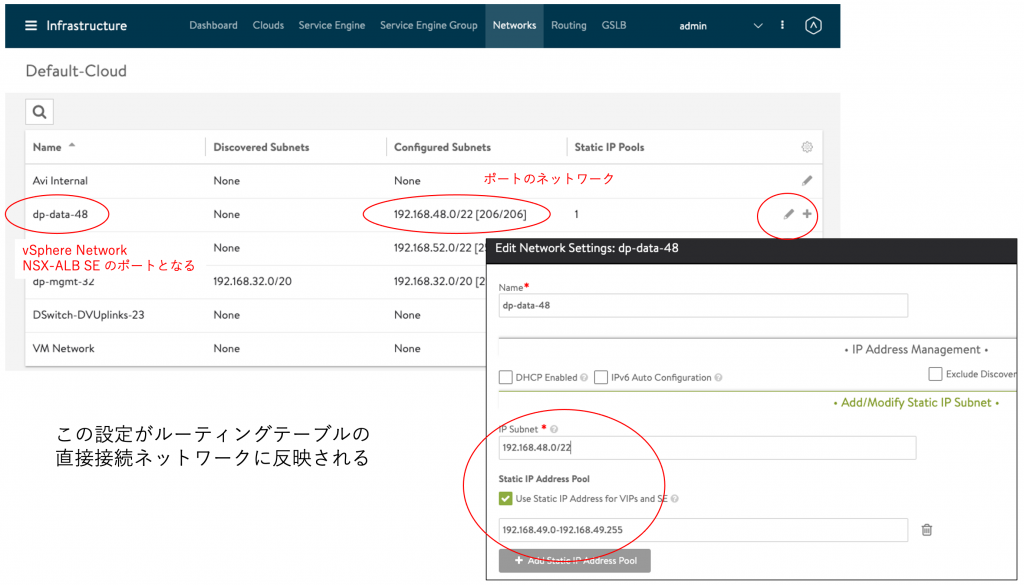Screen dimensions: 1024x585
Task: Delete the static IP pool range
Action: [x=926, y=530]
